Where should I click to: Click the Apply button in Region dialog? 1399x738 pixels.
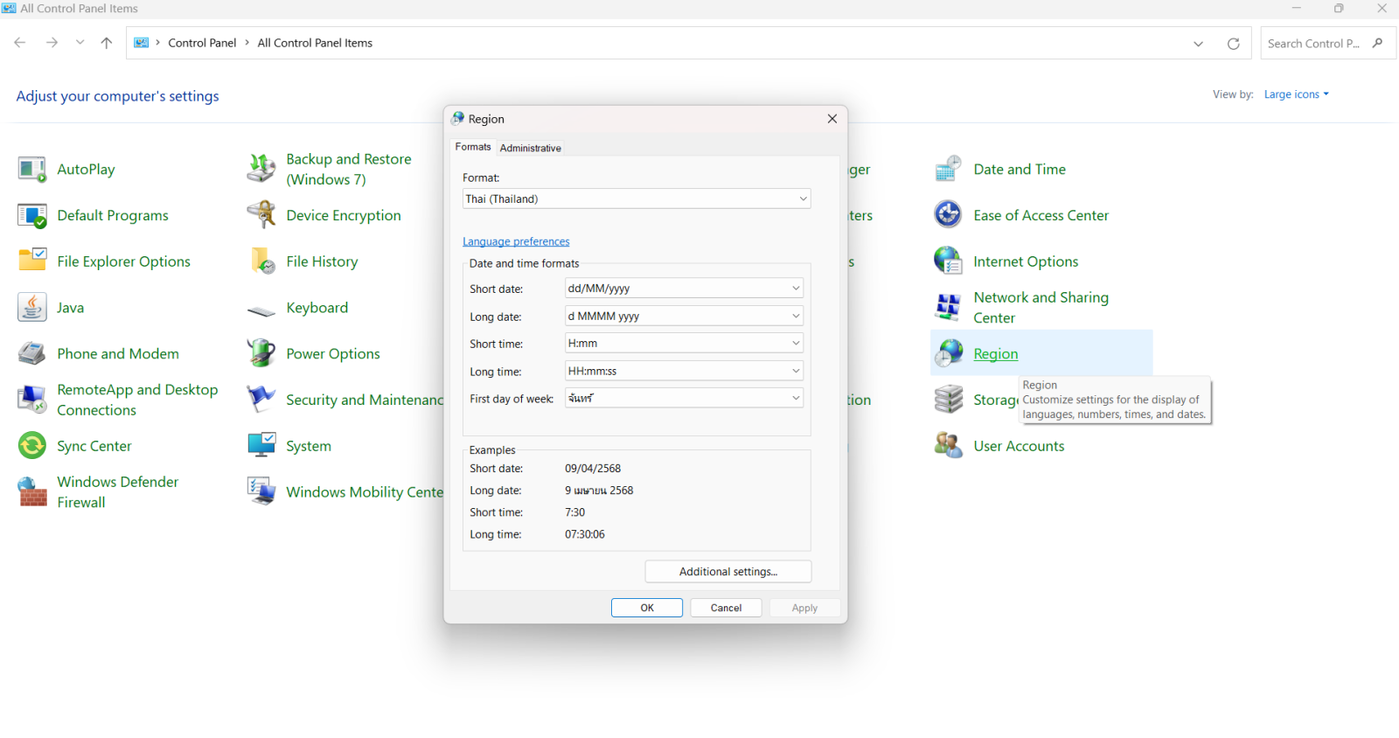[805, 608]
